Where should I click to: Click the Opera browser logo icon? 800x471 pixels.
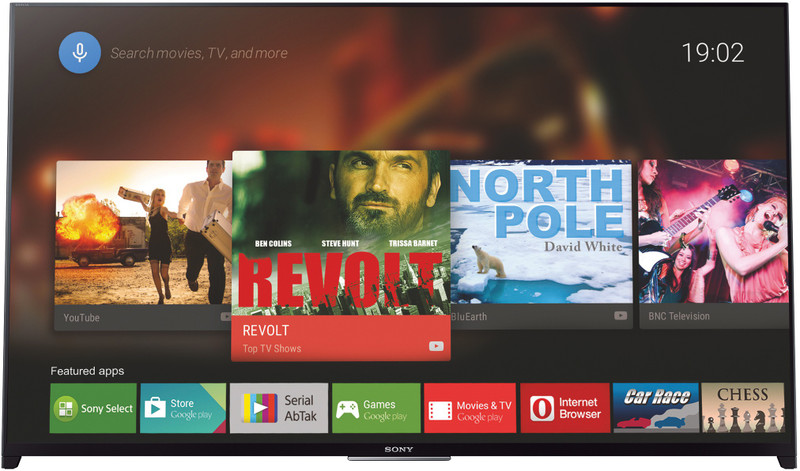(542, 409)
